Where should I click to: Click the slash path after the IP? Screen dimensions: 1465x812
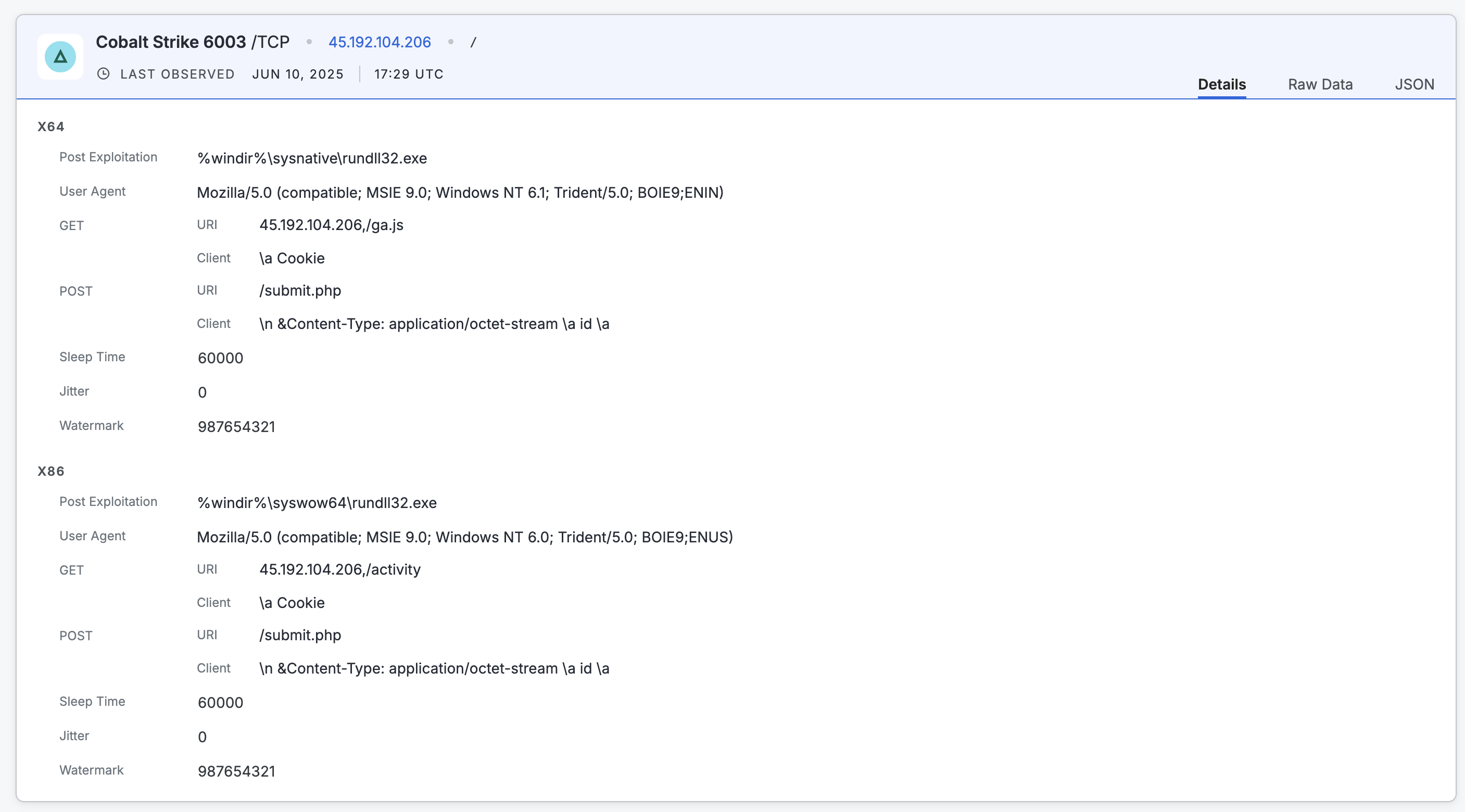(473, 42)
